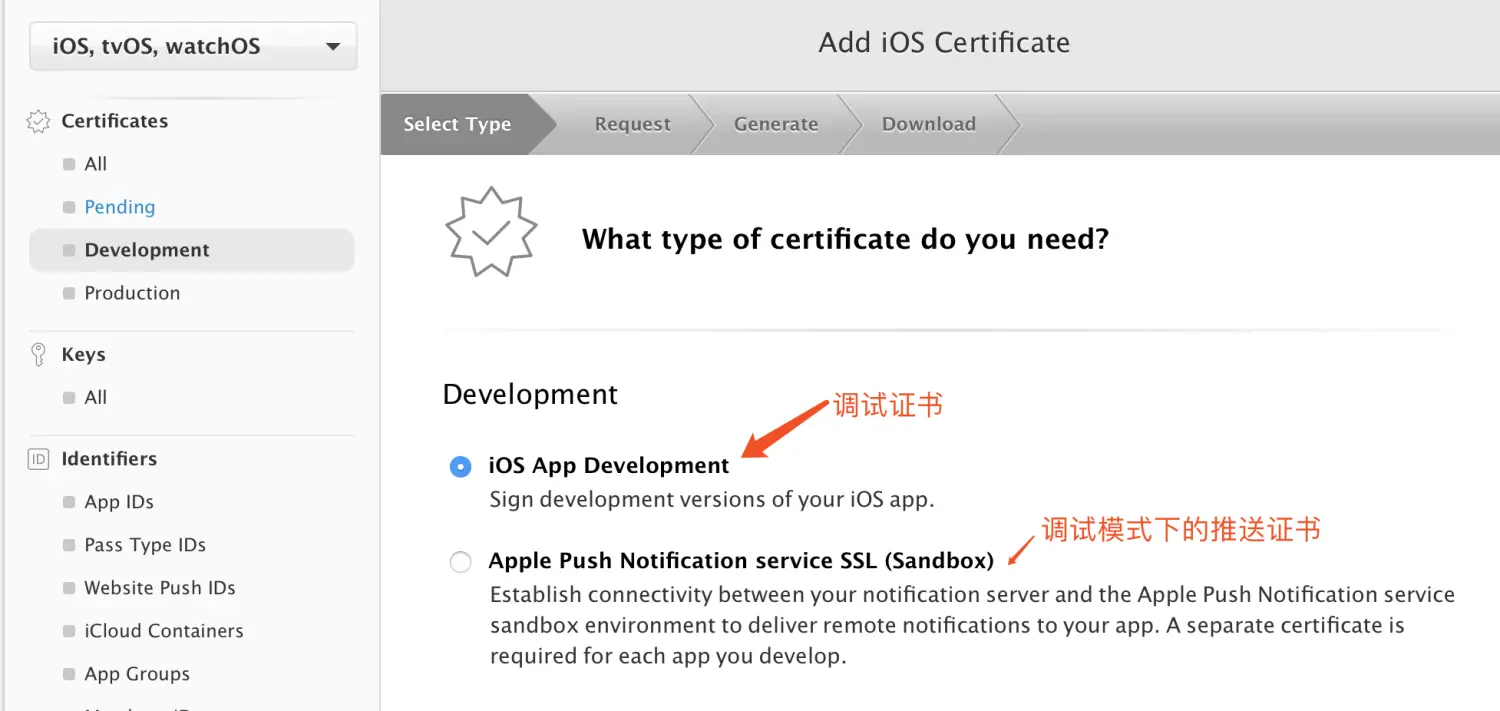Click Apple Push Notification service SSL (Sandbox) label
The image size is (1500, 711).
coord(741,561)
